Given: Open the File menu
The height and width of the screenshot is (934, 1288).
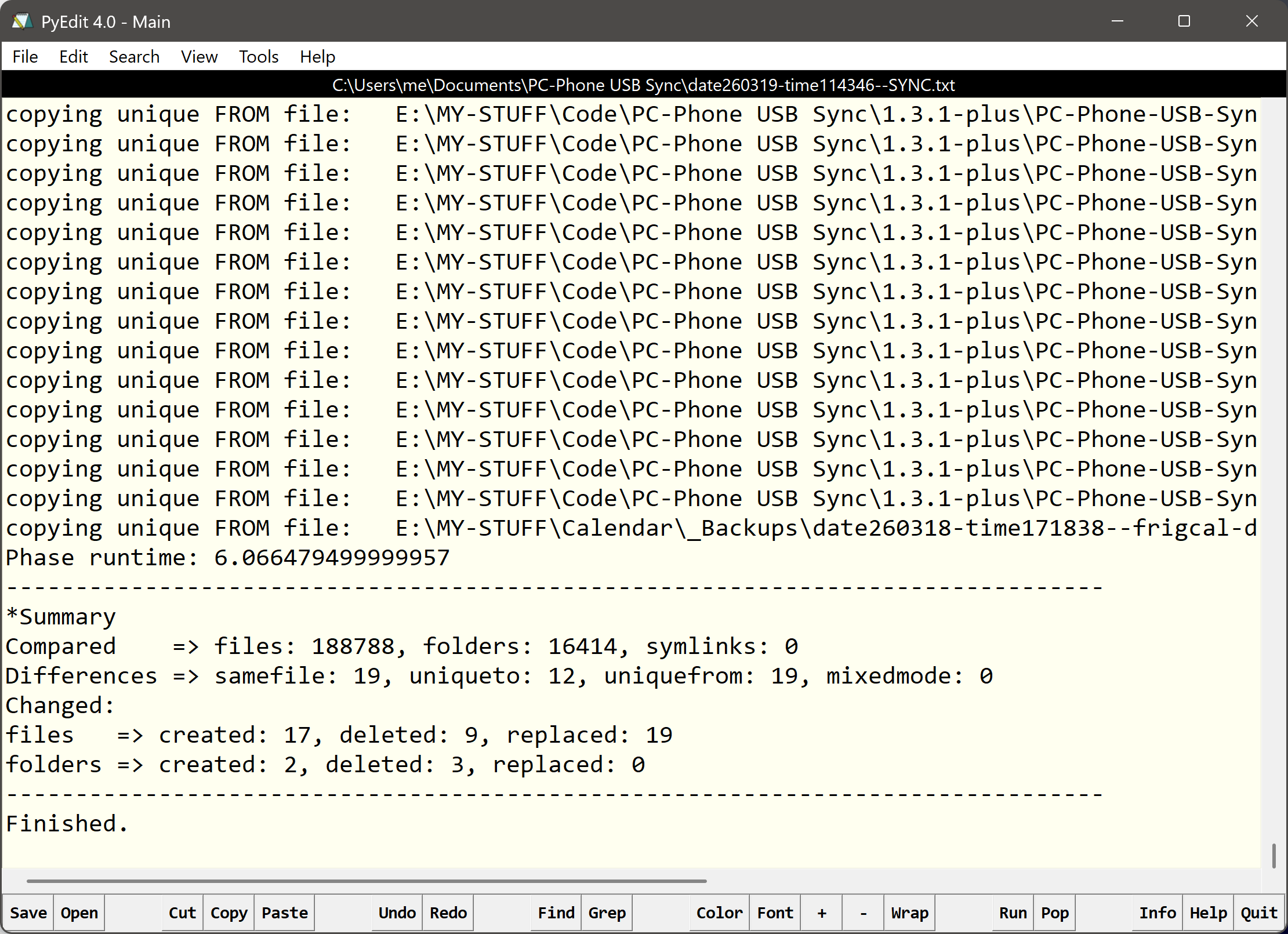Looking at the screenshot, I should point(25,57).
